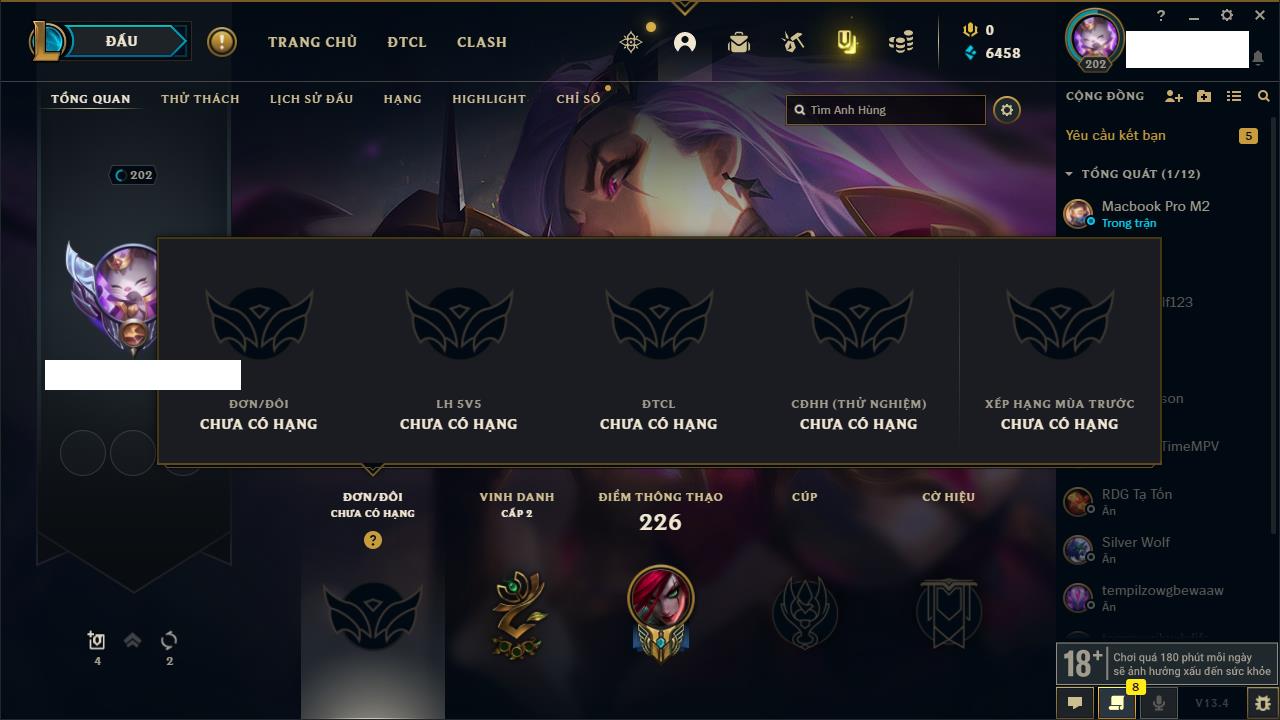
Task: Open the yellow exclamation alert icon
Action: coord(222,42)
